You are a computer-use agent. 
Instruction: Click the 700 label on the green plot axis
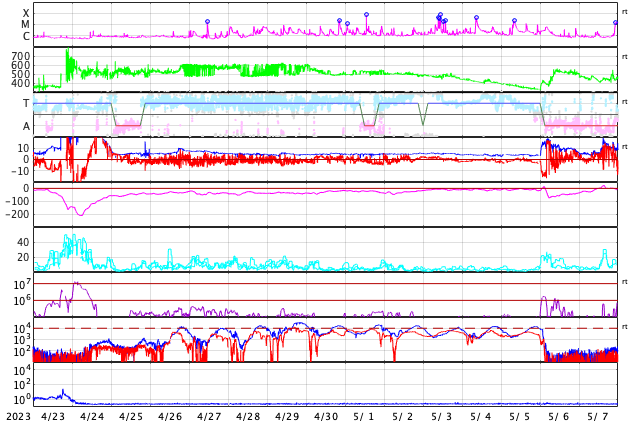(20, 56)
